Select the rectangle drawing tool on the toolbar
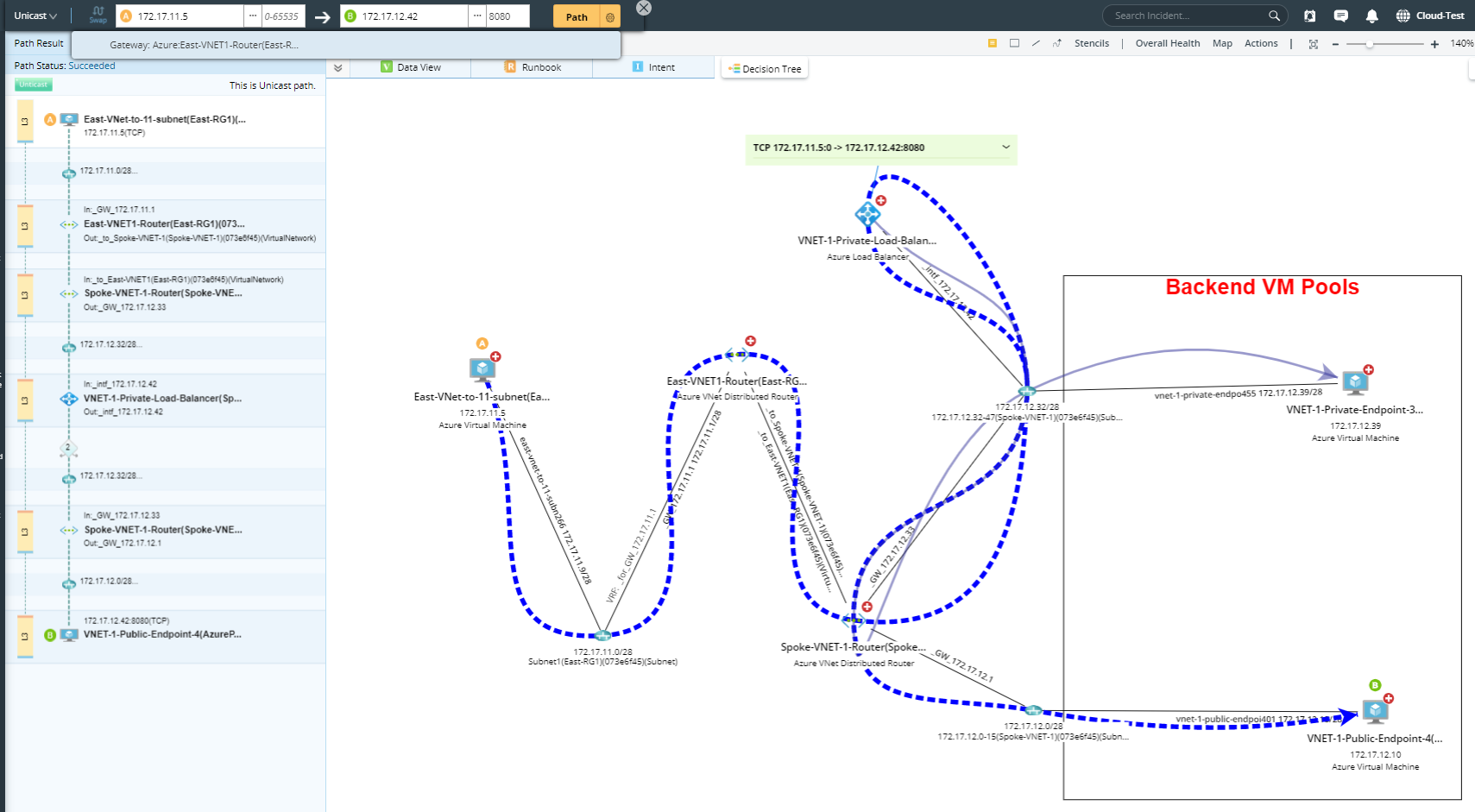The height and width of the screenshot is (812, 1475). coord(1014,43)
